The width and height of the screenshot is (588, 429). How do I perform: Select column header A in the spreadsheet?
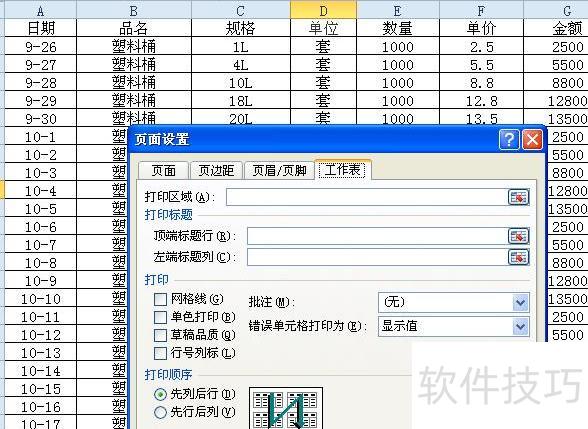click(40, 10)
